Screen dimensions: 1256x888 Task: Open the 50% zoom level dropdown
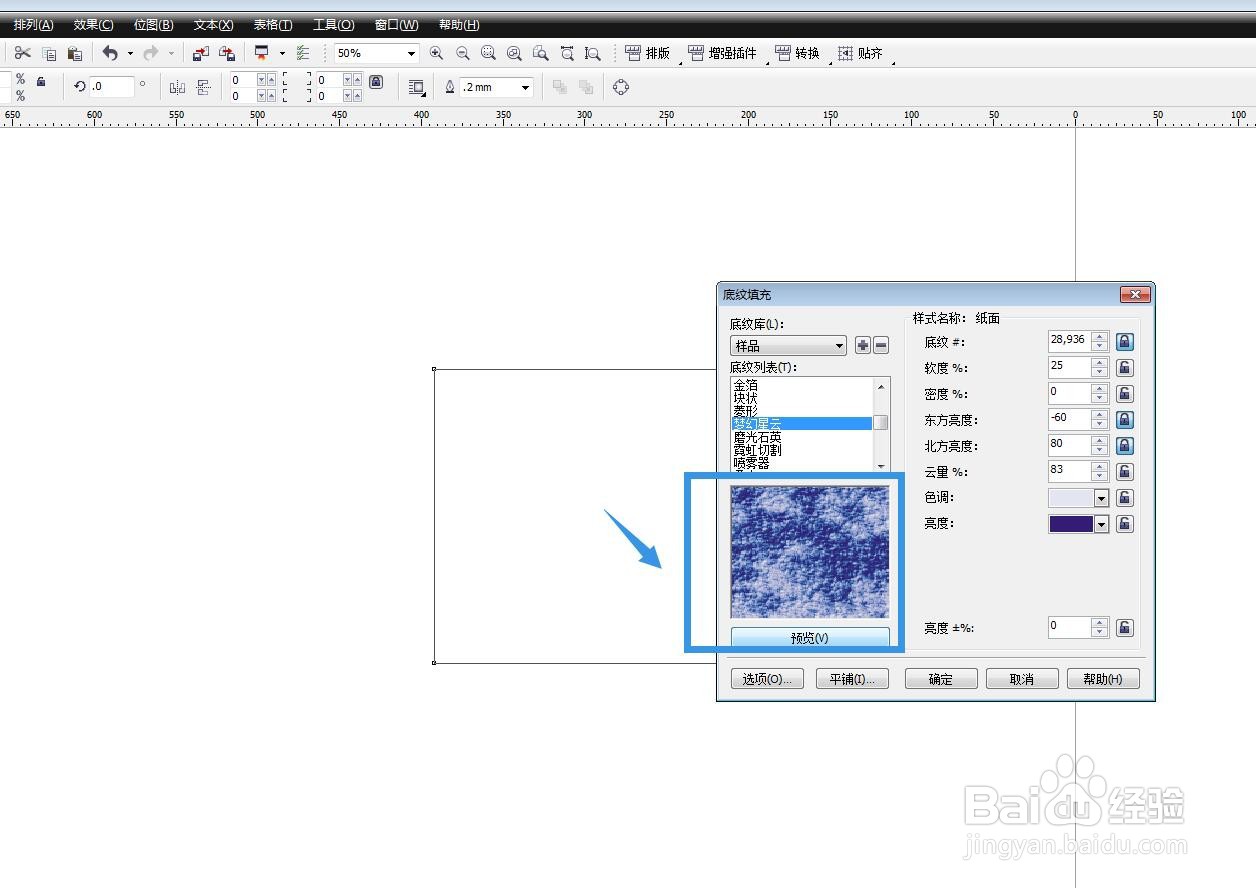(x=411, y=54)
